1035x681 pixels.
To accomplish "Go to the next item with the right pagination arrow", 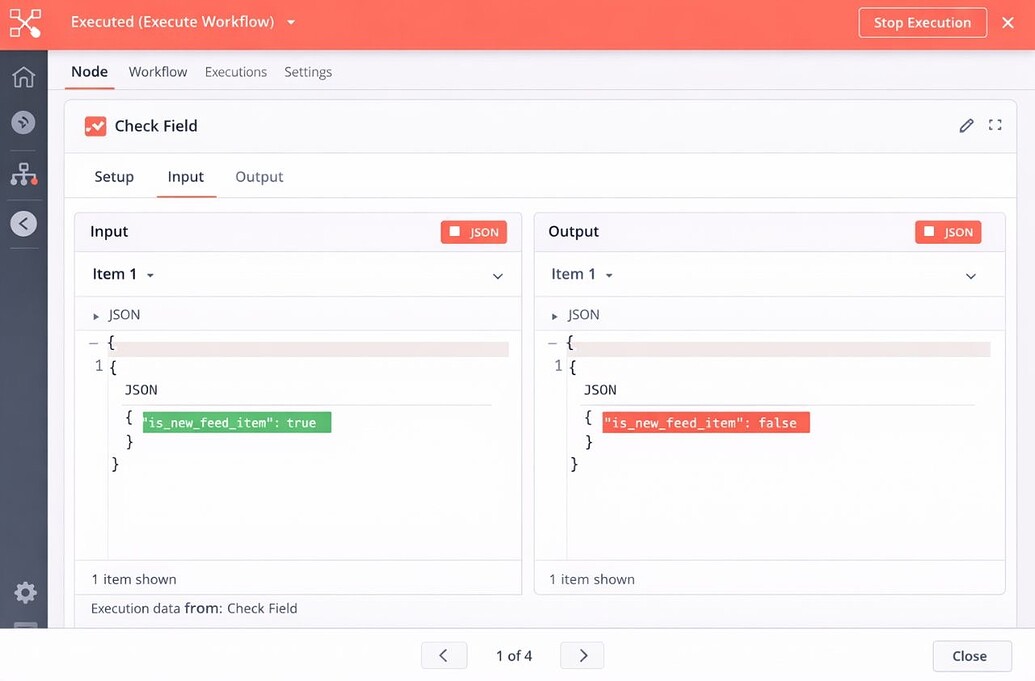I will [x=582, y=655].
